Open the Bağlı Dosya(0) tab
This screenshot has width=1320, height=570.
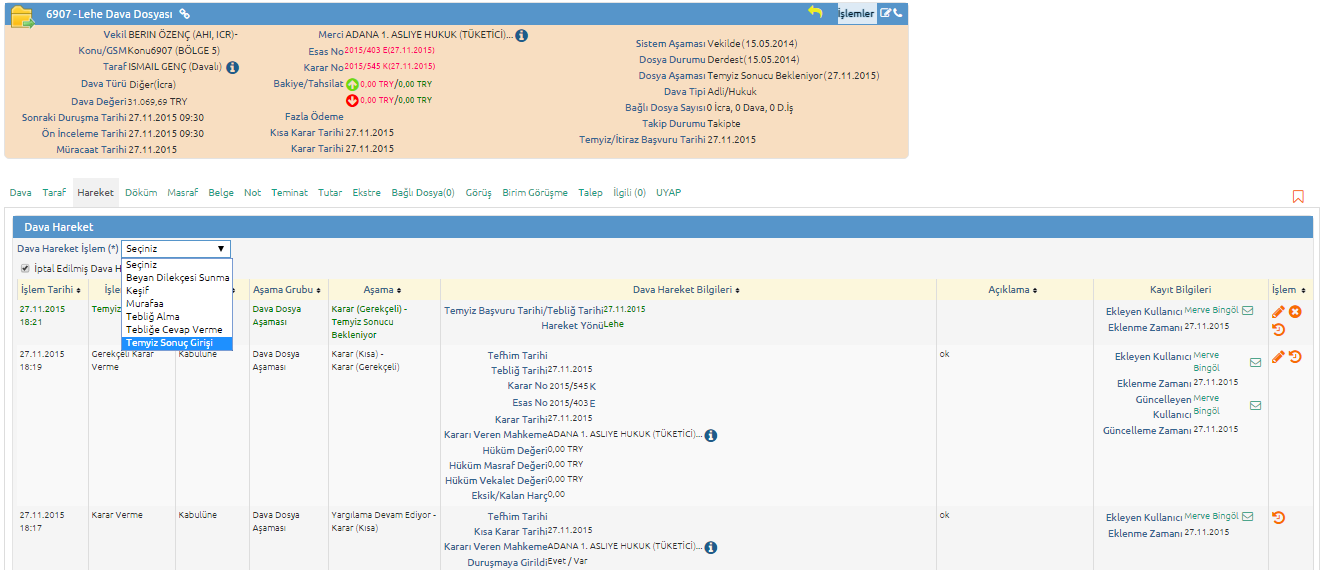[x=422, y=193]
